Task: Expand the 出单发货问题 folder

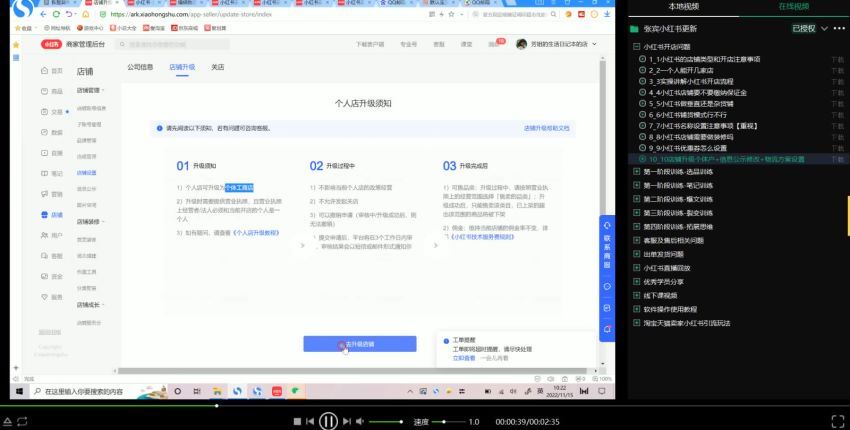Action: click(x=636, y=254)
